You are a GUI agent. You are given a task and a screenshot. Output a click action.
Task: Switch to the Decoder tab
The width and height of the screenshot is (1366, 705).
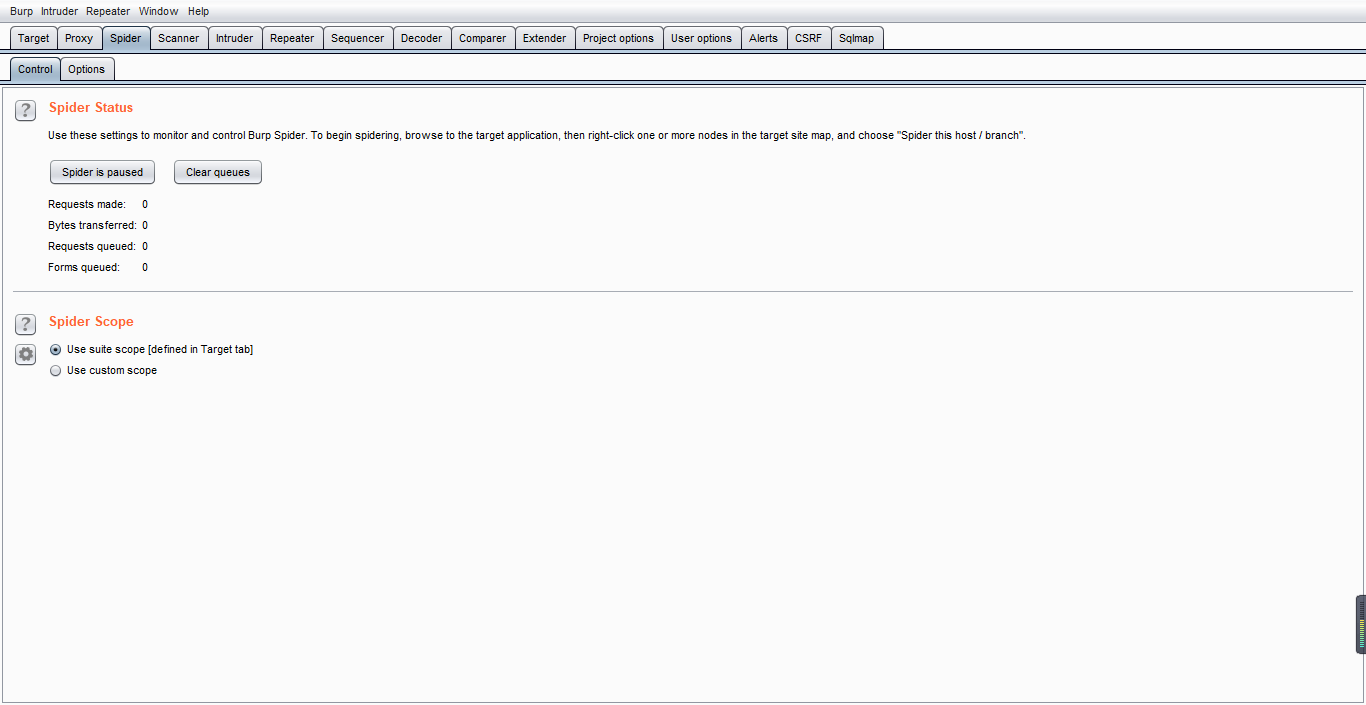coord(422,38)
